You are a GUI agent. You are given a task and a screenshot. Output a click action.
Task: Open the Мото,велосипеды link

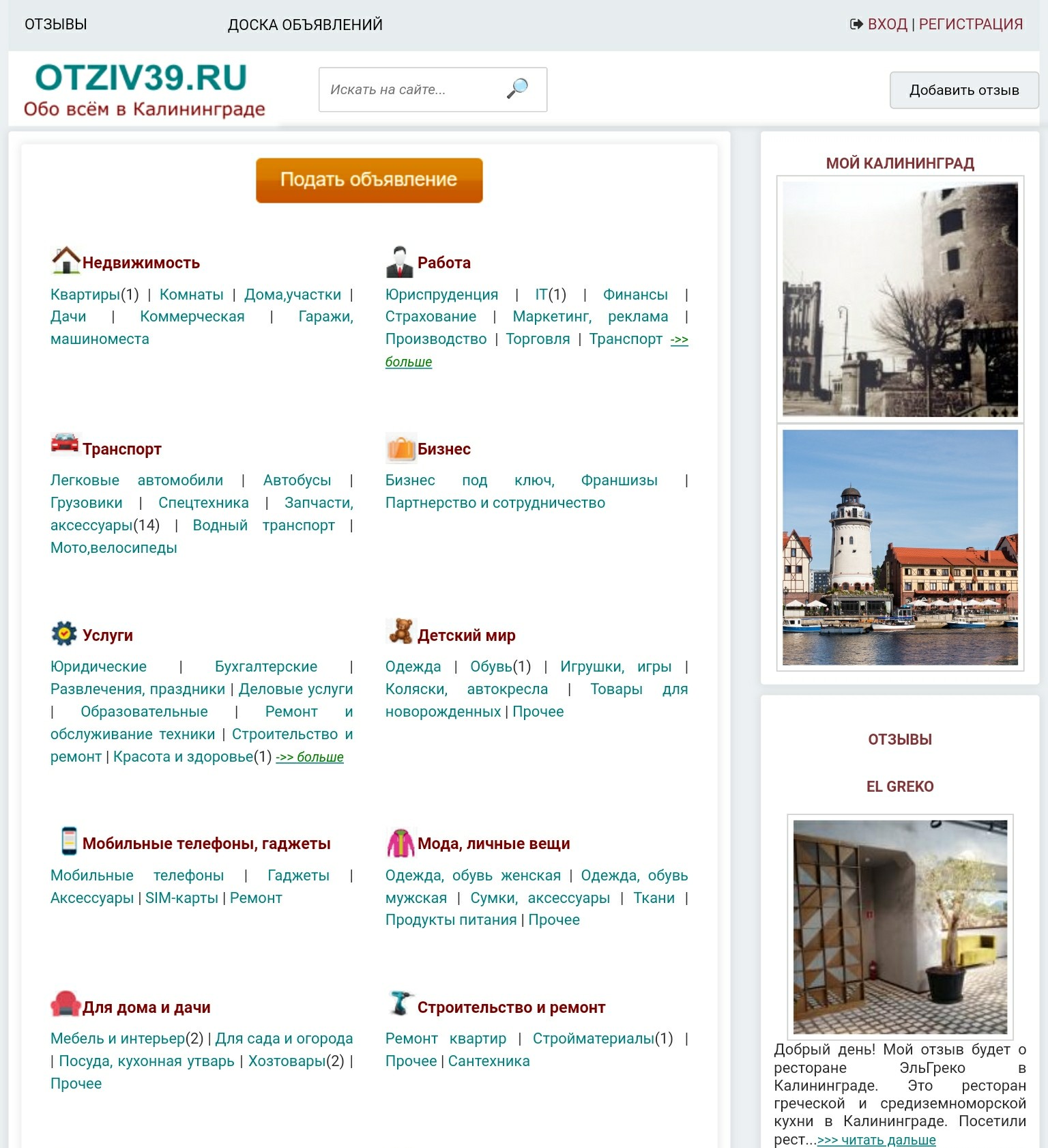[114, 547]
